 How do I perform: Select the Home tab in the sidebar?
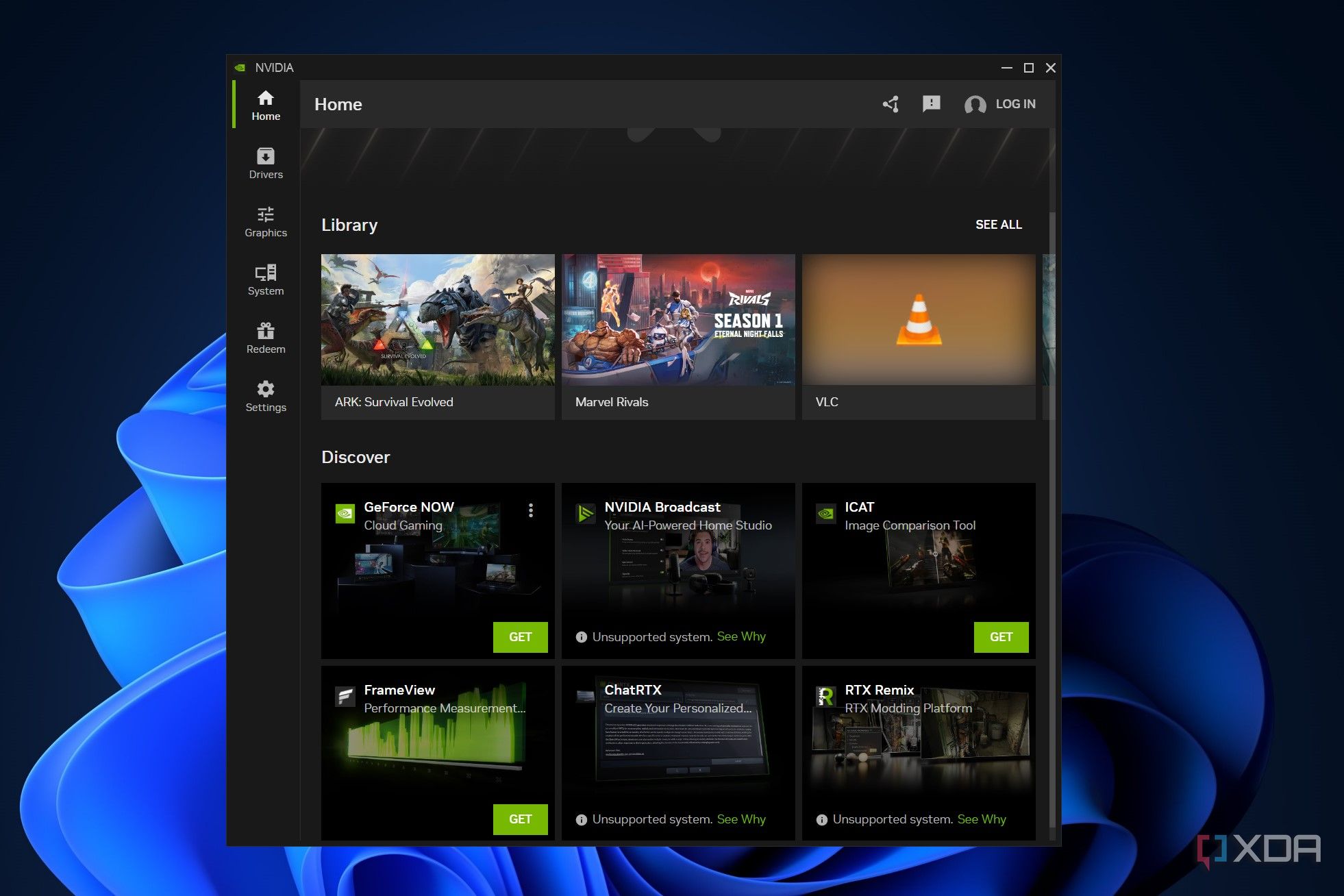[x=266, y=105]
